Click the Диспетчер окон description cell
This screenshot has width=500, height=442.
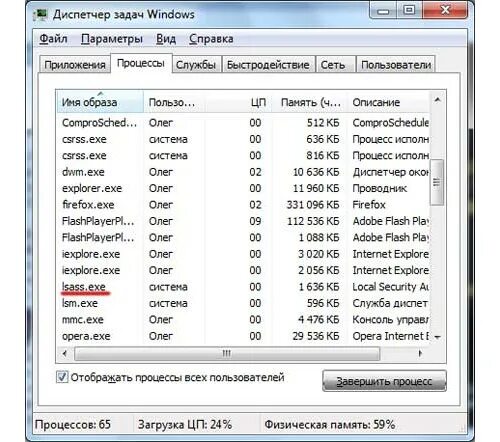point(391,172)
